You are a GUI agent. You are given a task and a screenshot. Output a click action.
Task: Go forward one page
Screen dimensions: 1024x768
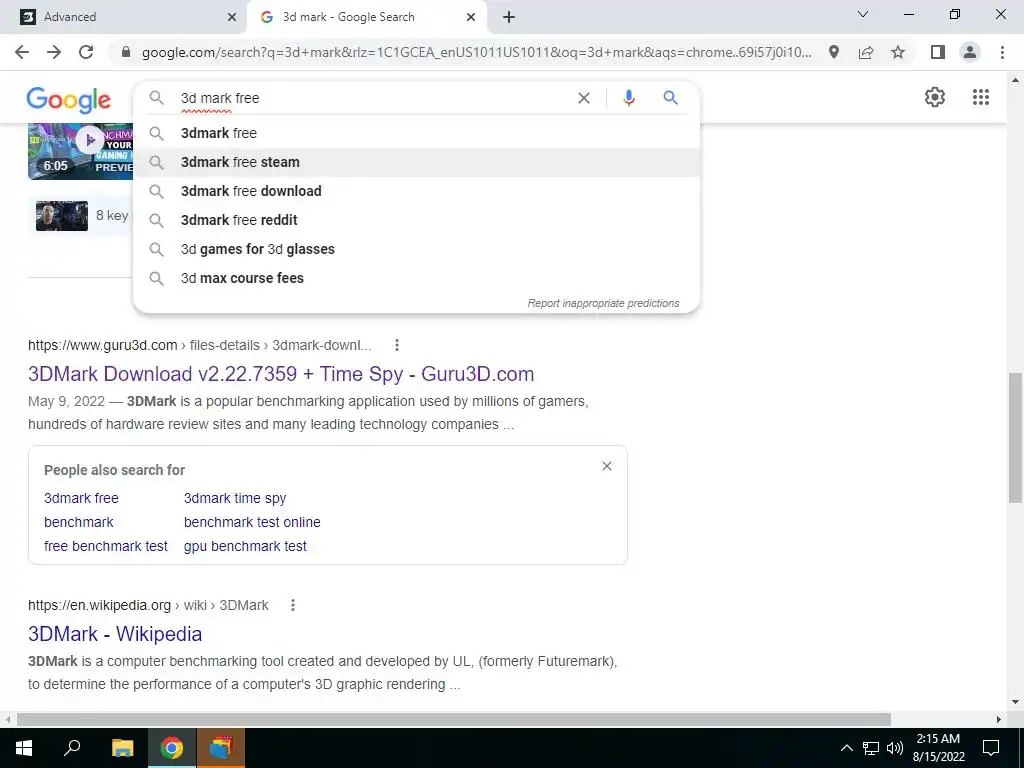[x=54, y=52]
